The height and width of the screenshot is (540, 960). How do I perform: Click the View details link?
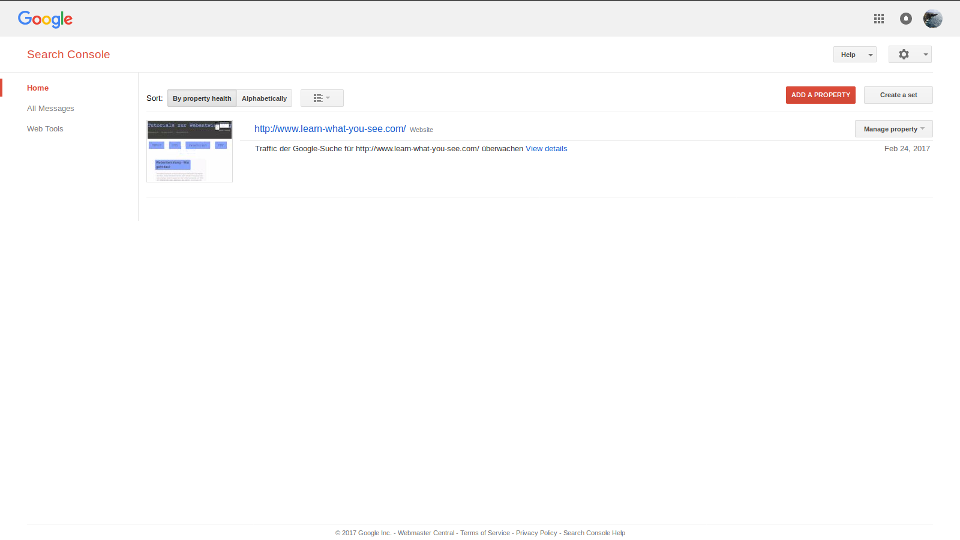pyautogui.click(x=546, y=149)
